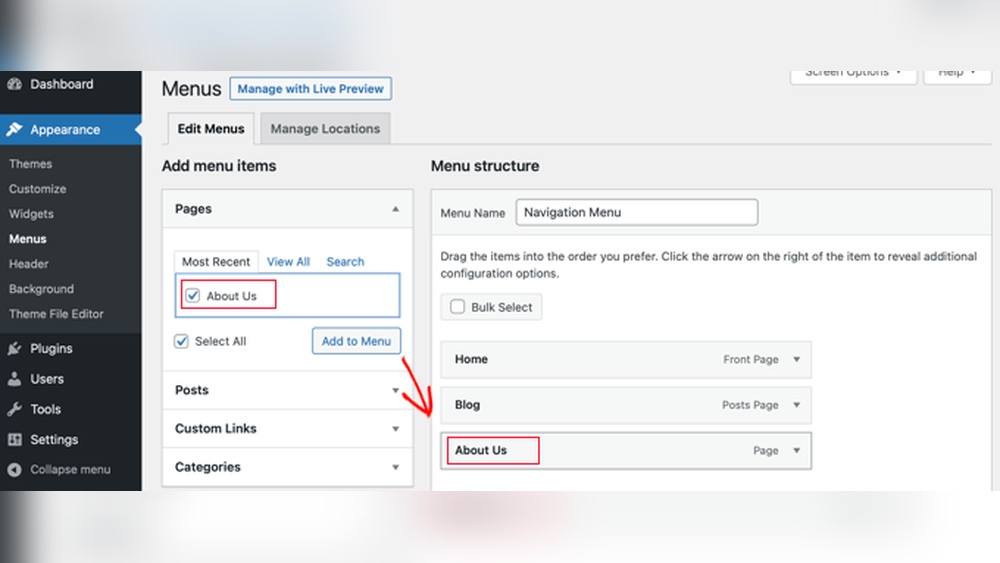Click the Appearance paintbrush icon

click(15, 129)
